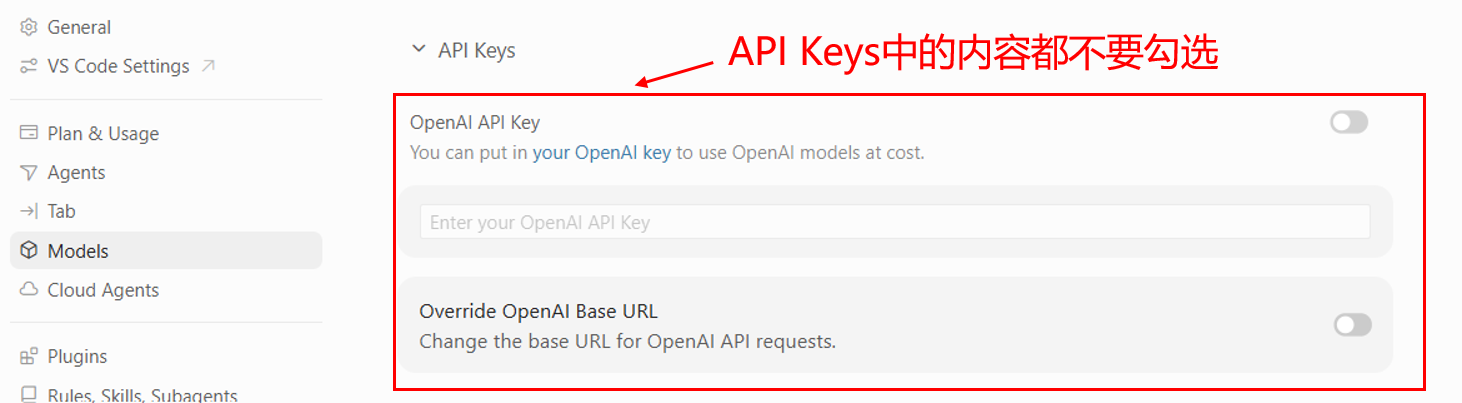Click the Rules, Skills, Subagents book icon
This screenshot has height=403, width=1462.
pos(29,395)
